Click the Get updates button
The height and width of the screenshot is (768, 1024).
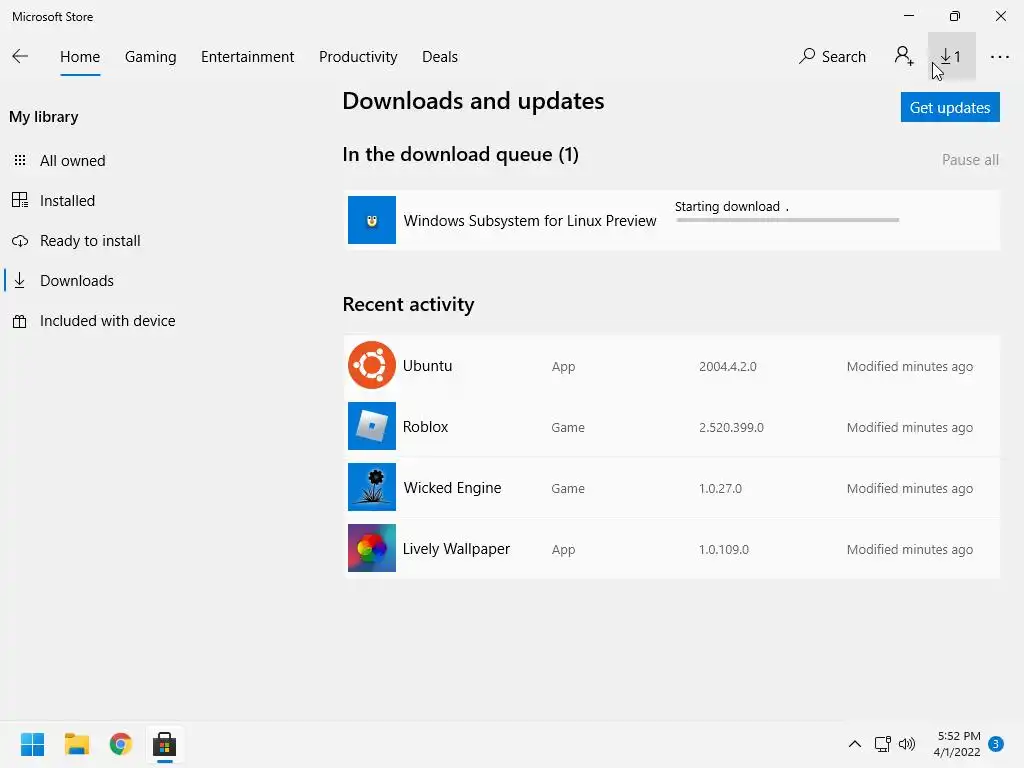(950, 107)
